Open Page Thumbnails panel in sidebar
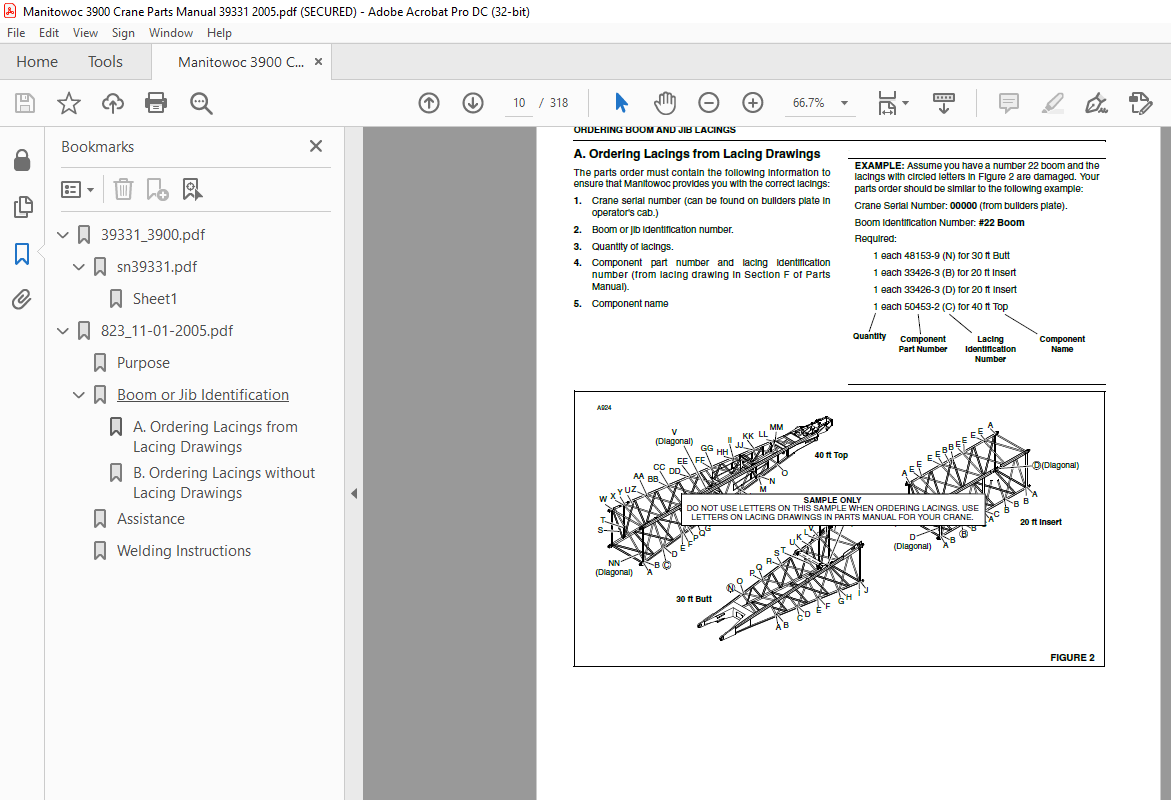The height and width of the screenshot is (800, 1171). coord(22,207)
